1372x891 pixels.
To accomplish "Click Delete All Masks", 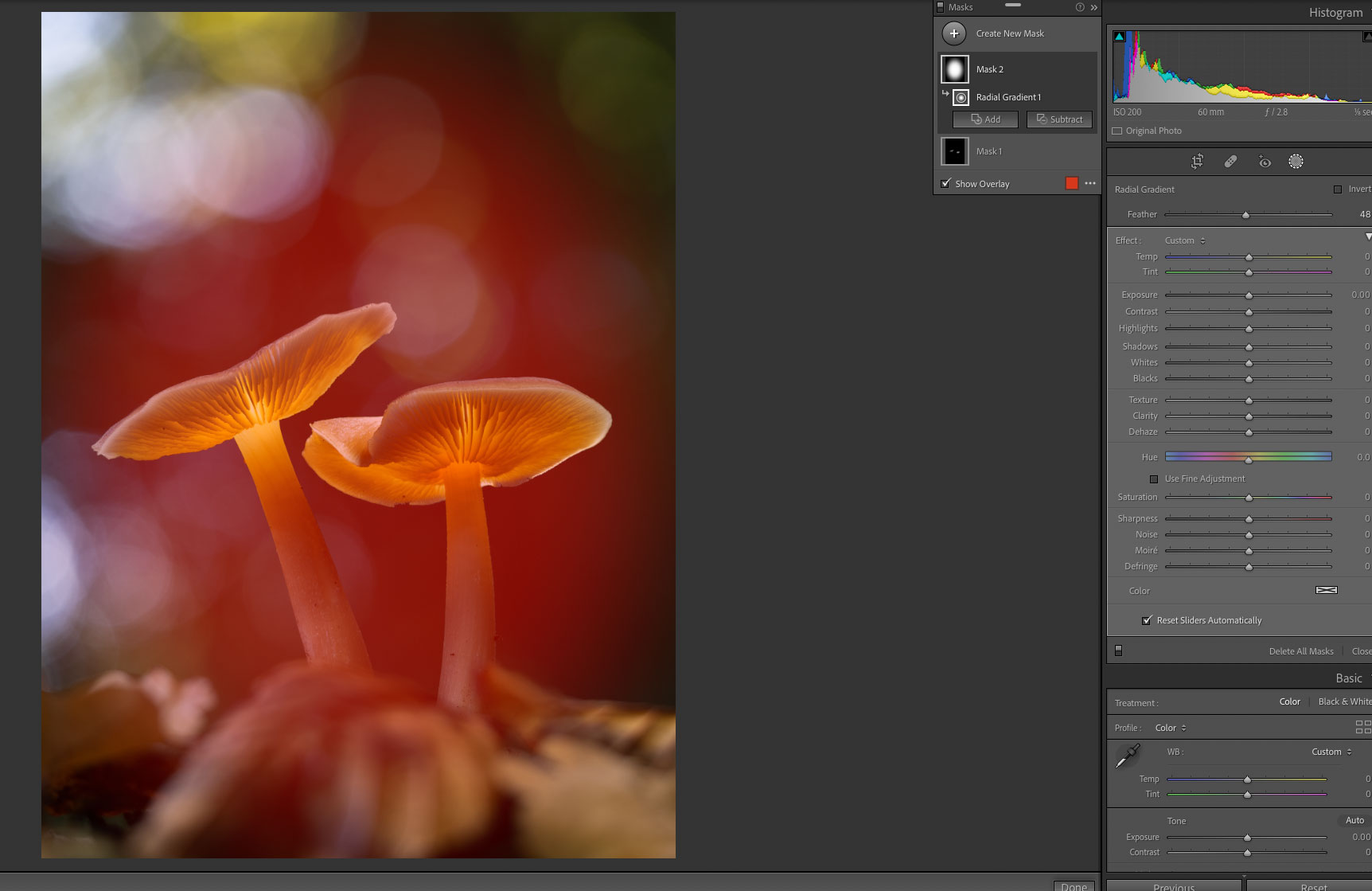I will pyautogui.click(x=1301, y=651).
